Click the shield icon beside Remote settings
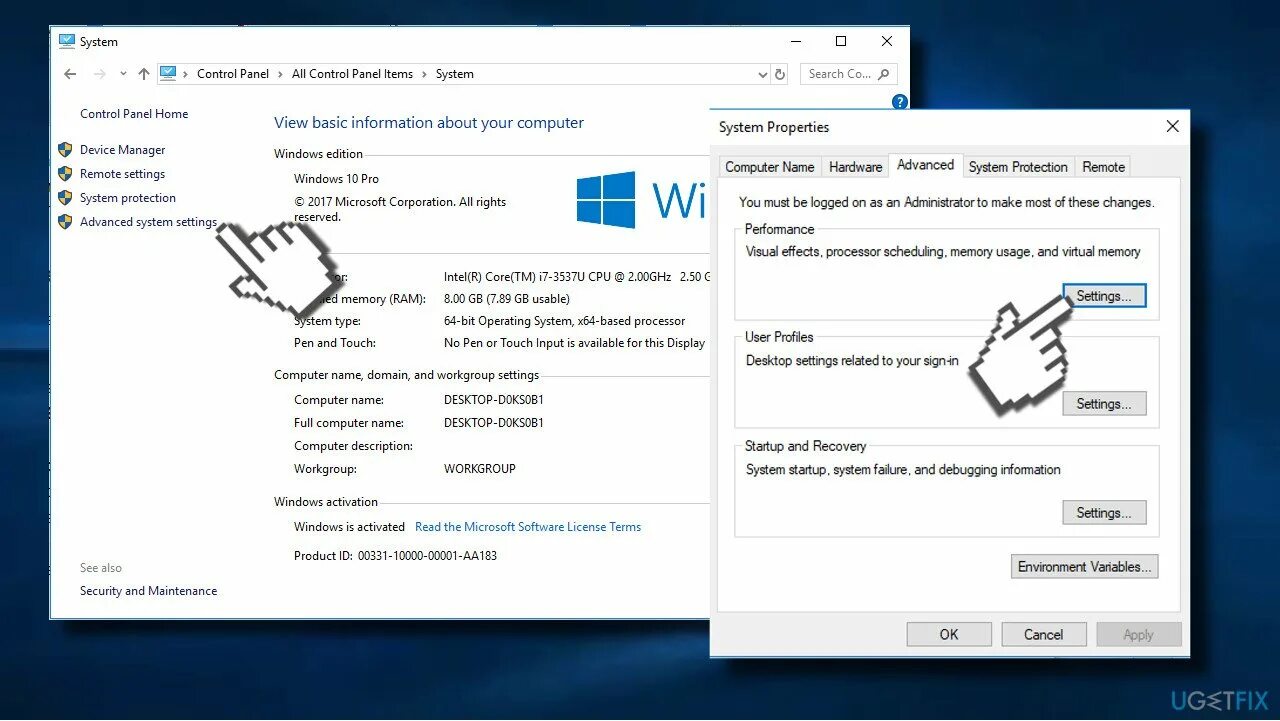The width and height of the screenshot is (1280, 721). [65, 174]
